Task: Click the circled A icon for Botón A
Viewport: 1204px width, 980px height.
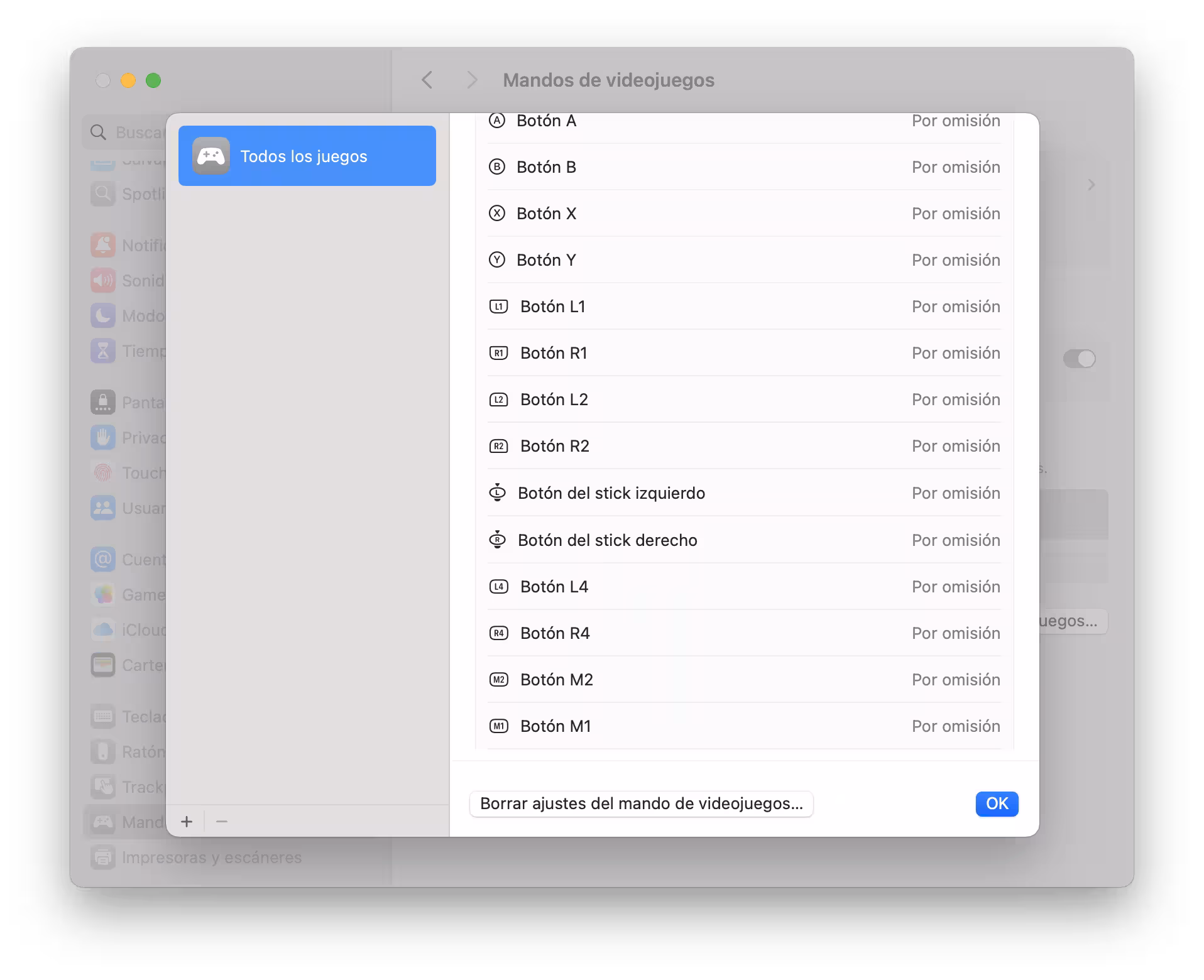Action: tap(497, 121)
